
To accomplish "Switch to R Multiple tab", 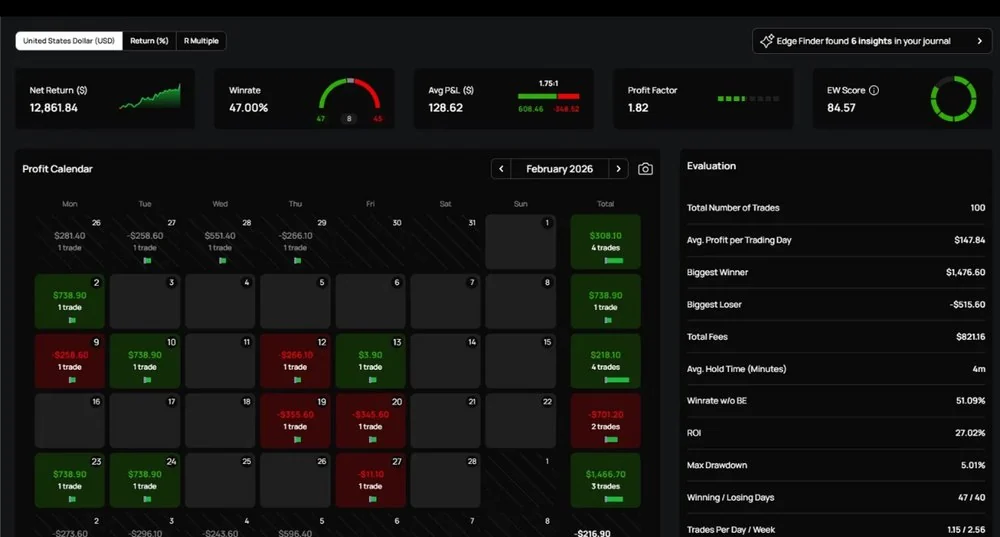I will (x=201, y=41).
